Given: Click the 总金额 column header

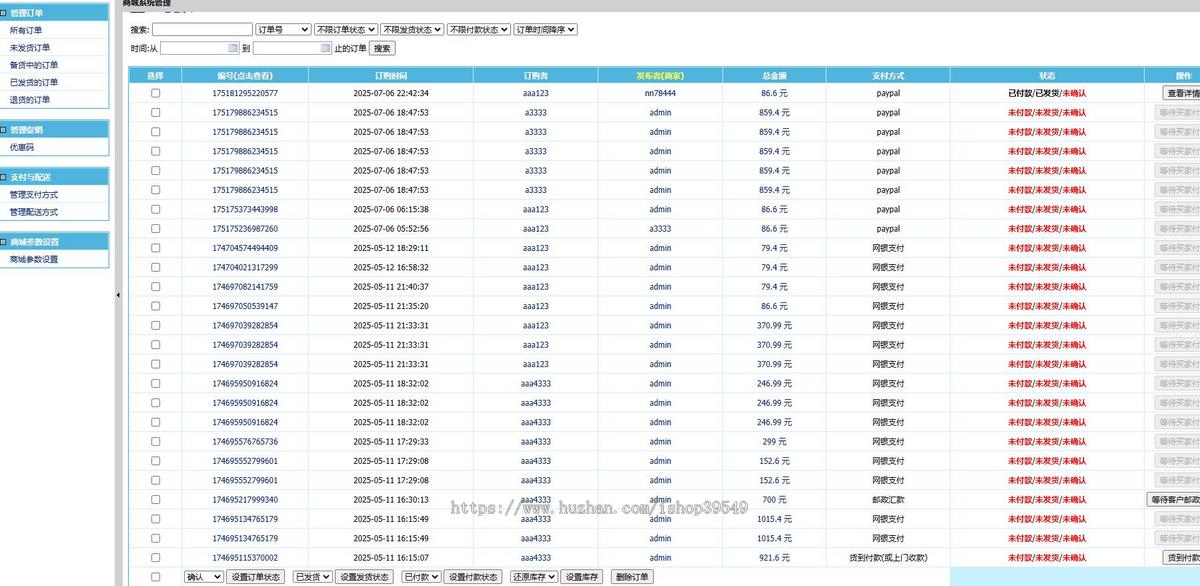Looking at the screenshot, I should tap(774, 76).
